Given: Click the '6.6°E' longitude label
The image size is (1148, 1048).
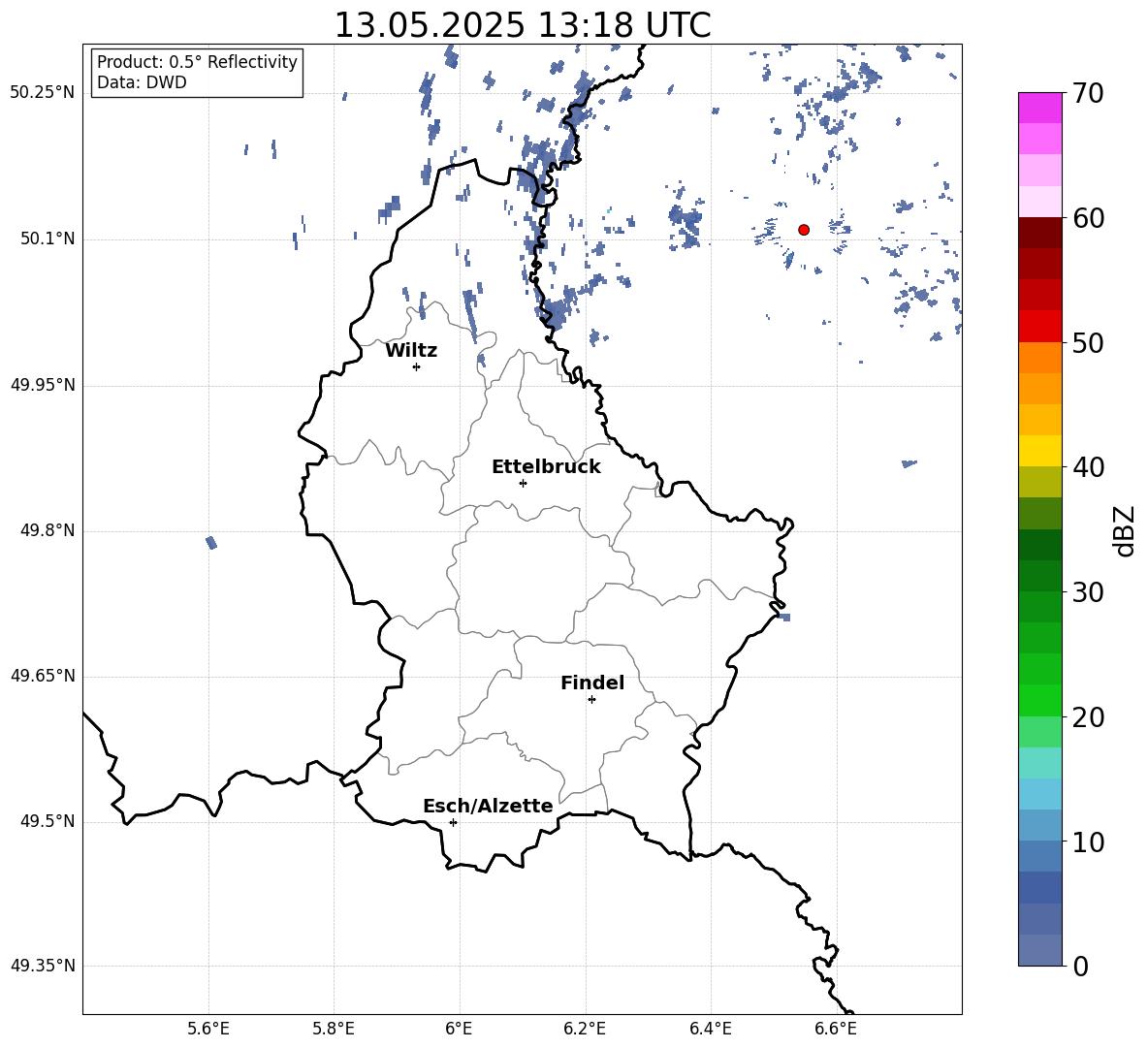Looking at the screenshot, I should (x=836, y=1029).
